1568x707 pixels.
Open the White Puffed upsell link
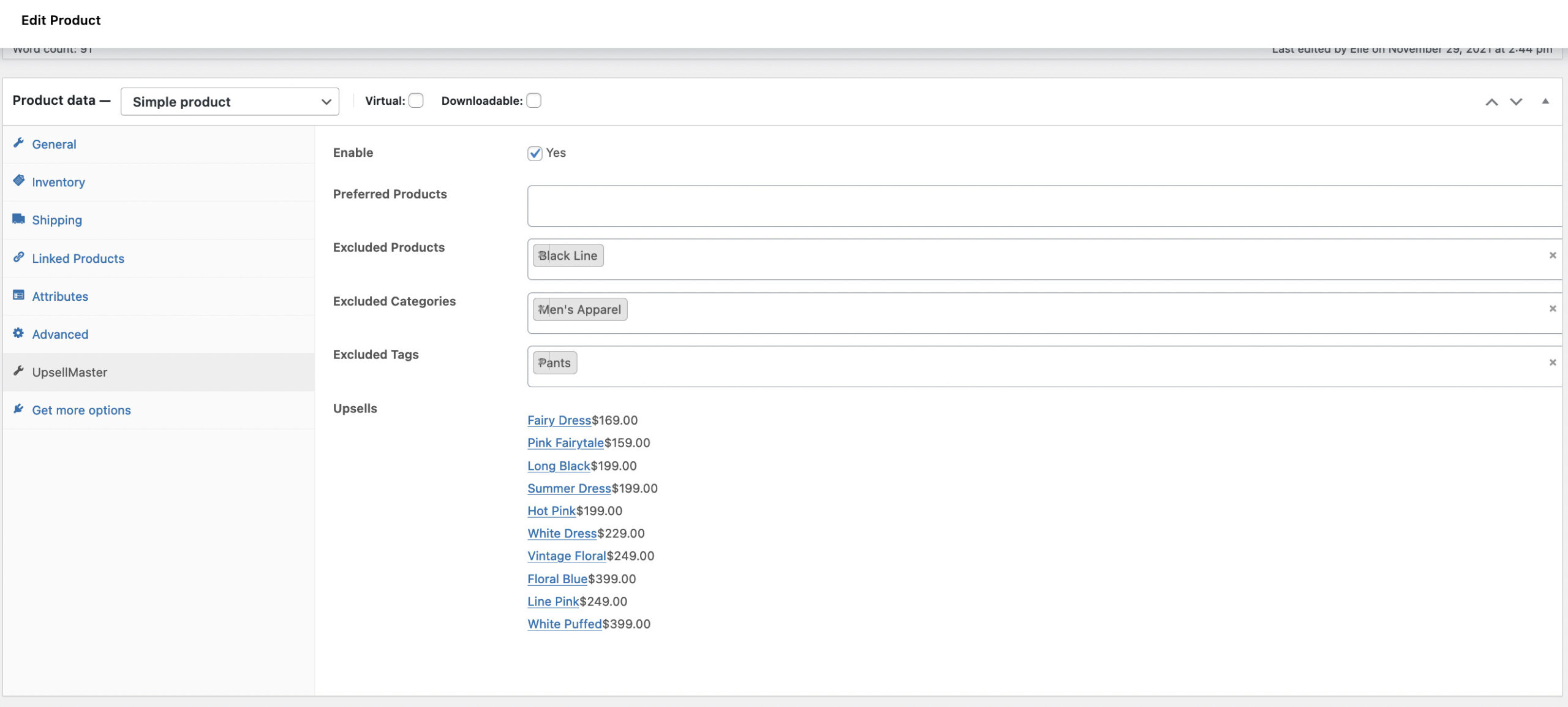tap(565, 624)
